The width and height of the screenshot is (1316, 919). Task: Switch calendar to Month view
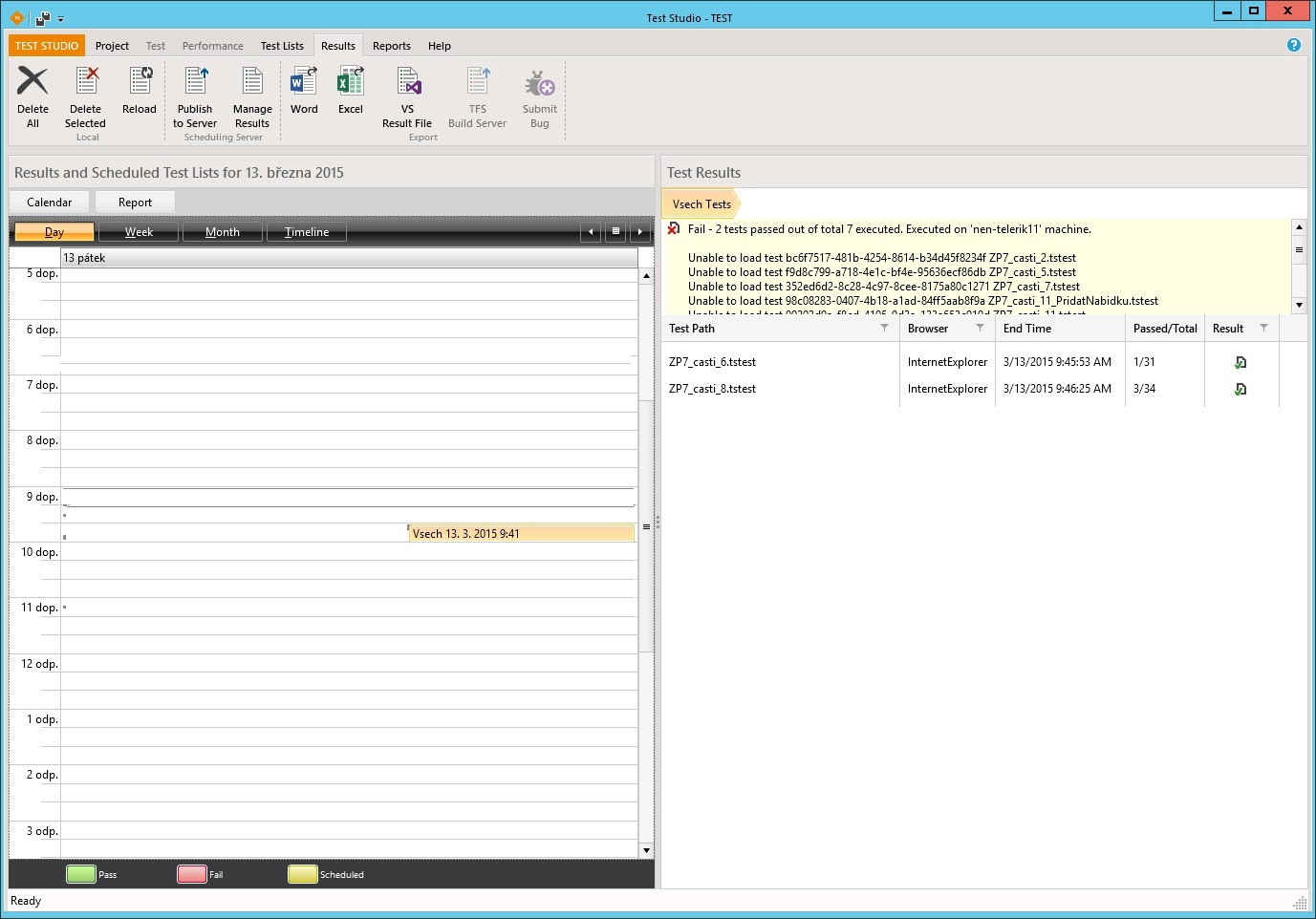tap(222, 232)
